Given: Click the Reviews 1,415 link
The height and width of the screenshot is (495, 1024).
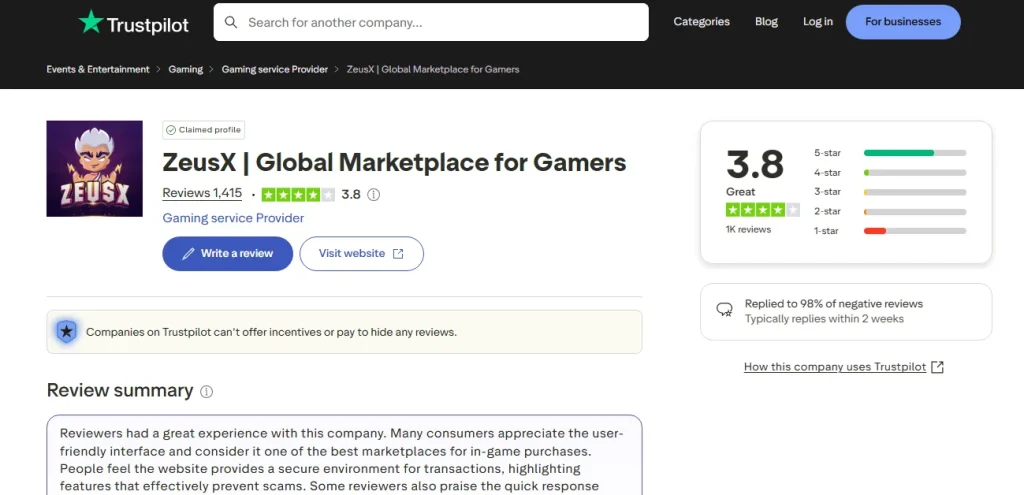Looking at the screenshot, I should coord(202,193).
